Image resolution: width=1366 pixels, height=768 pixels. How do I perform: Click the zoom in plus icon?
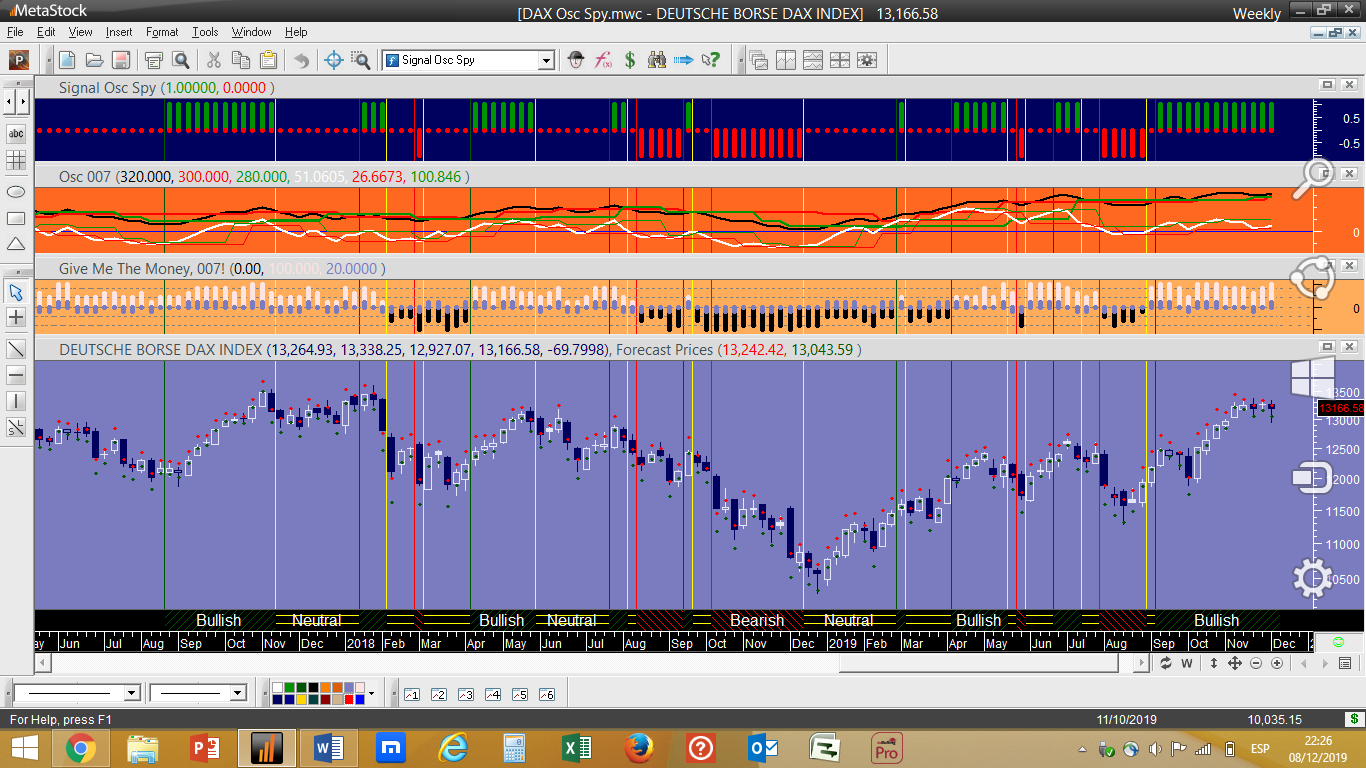click(x=1277, y=663)
